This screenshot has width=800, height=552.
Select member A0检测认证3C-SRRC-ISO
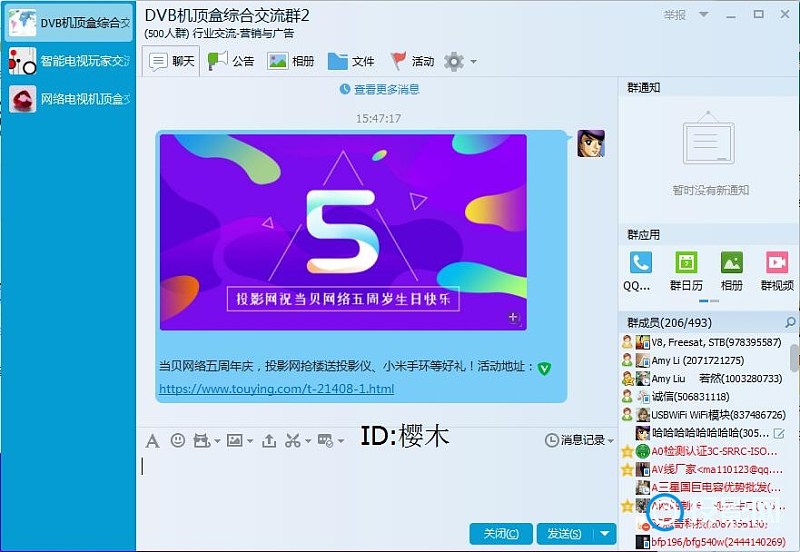coord(704,451)
